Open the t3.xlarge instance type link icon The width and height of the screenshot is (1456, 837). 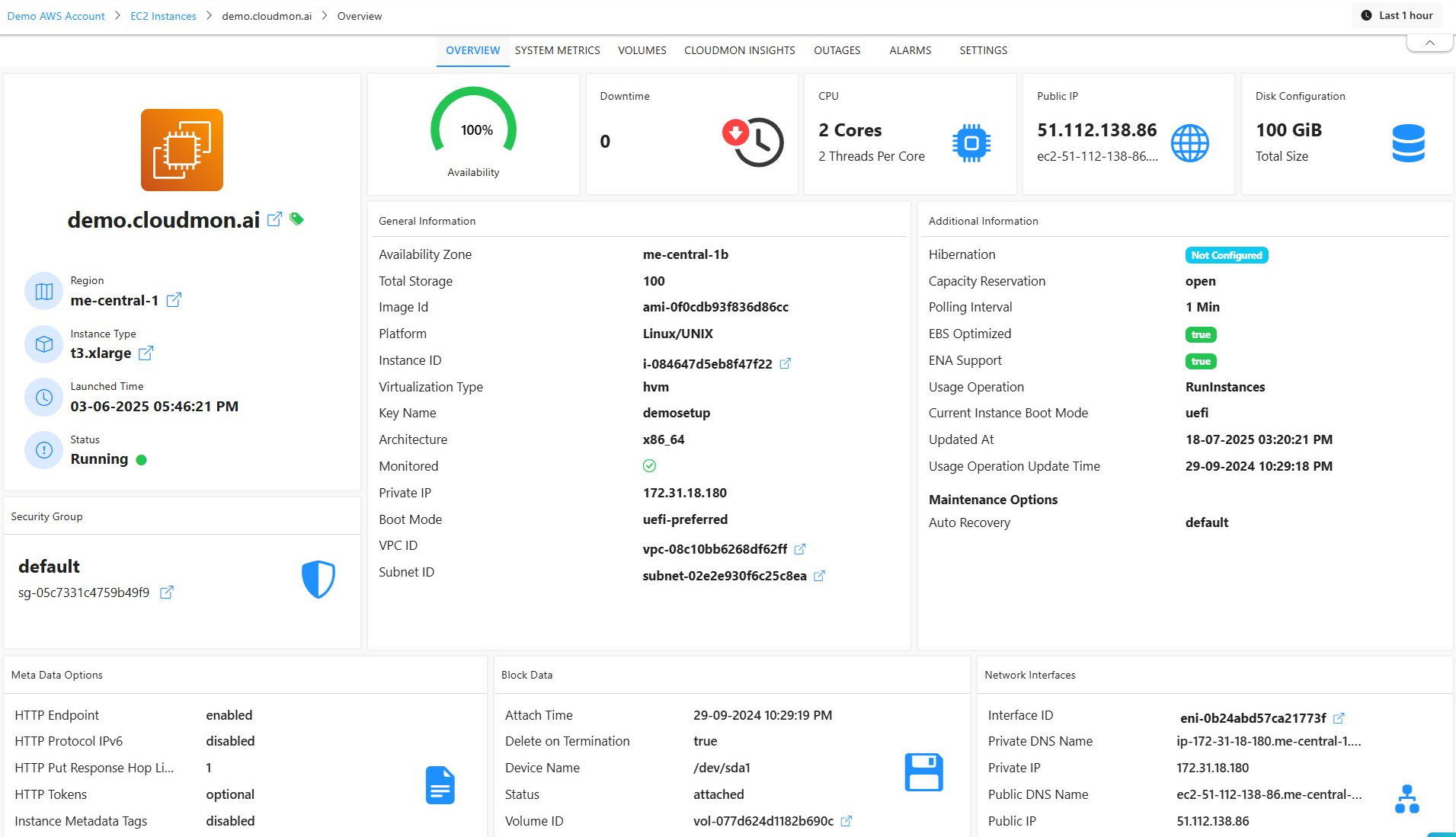(x=146, y=353)
